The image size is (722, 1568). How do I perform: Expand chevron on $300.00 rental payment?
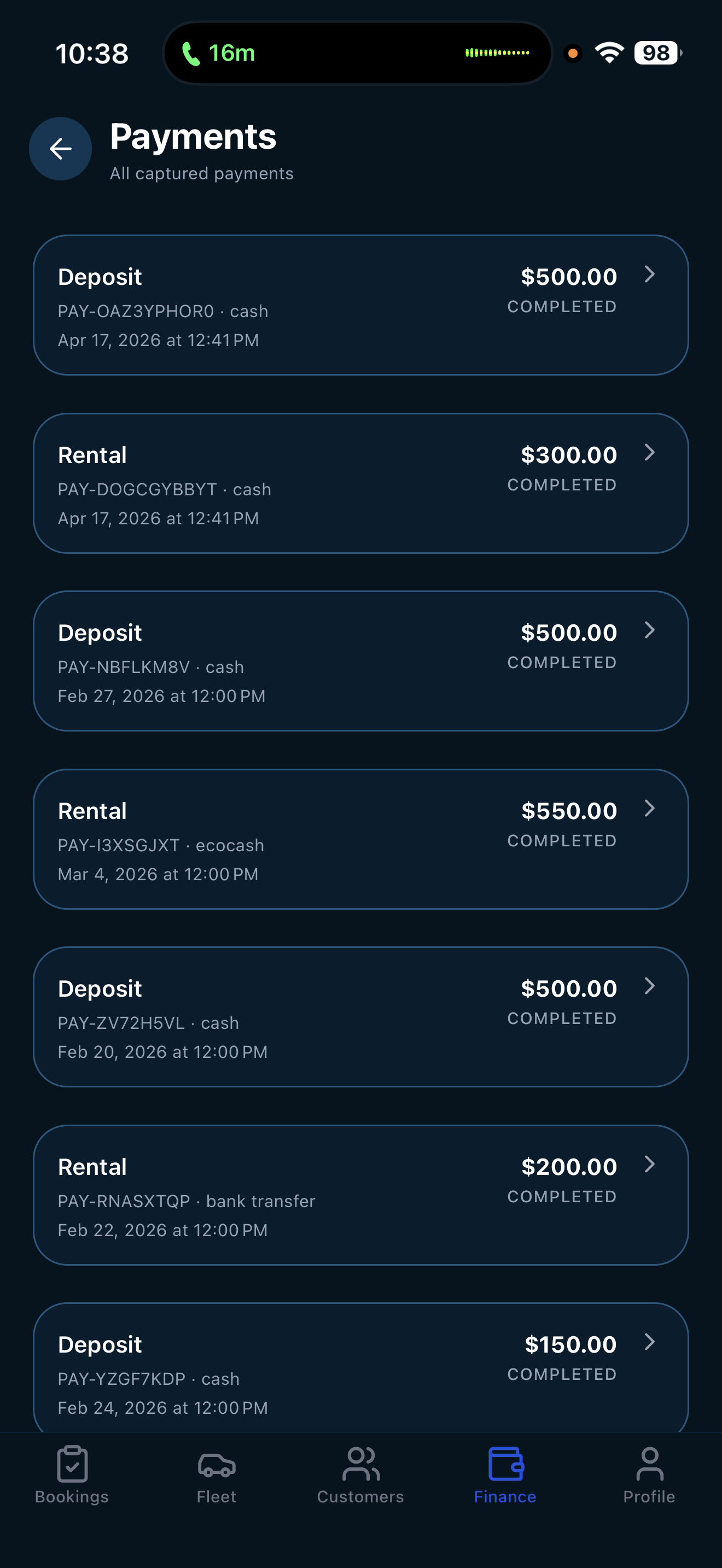pyautogui.click(x=650, y=452)
